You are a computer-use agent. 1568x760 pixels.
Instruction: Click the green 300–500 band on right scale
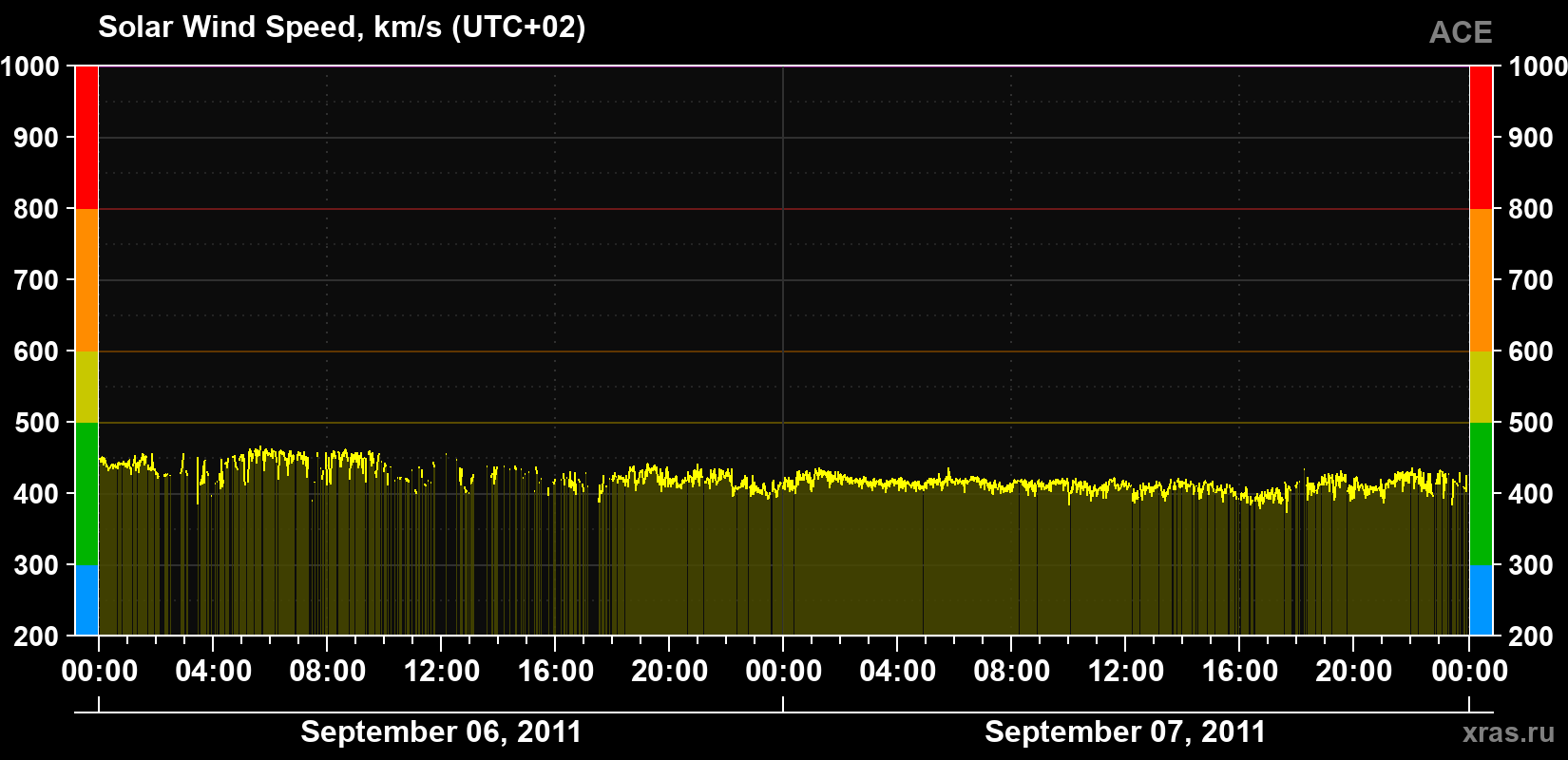point(1482,494)
